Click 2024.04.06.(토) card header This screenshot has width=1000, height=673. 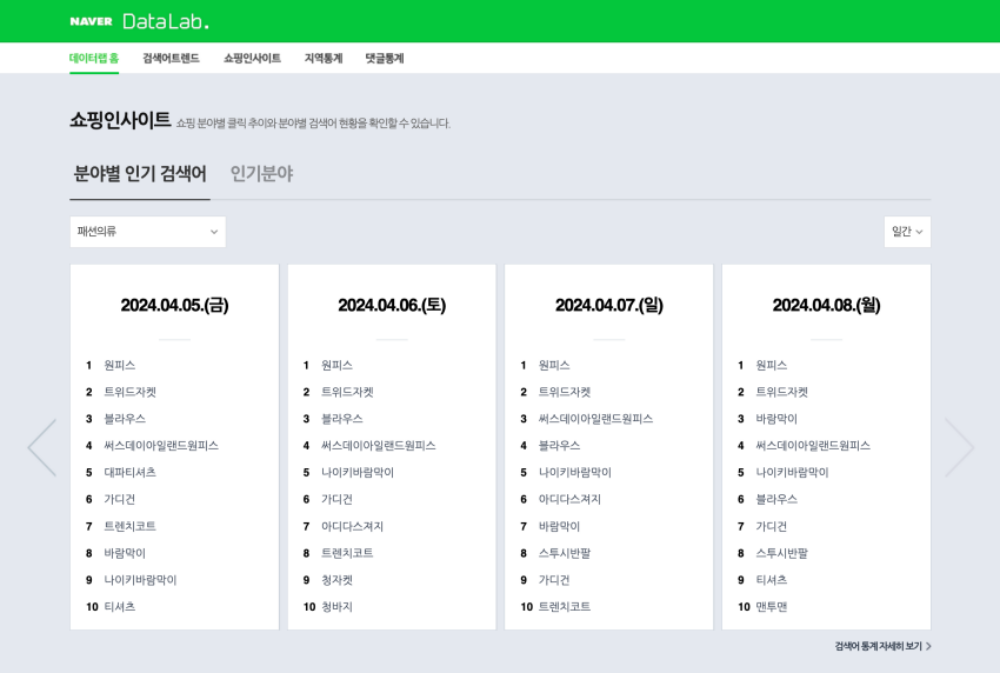pos(392,306)
